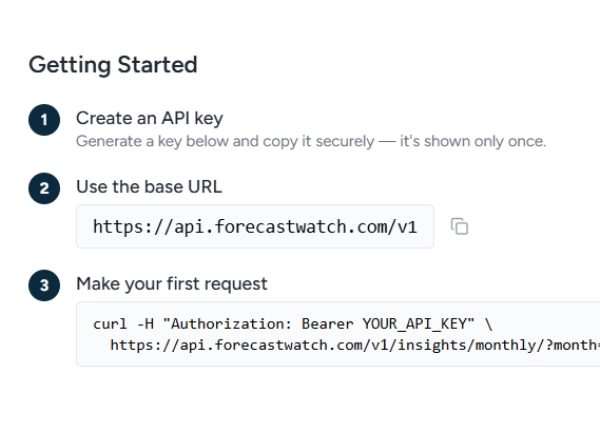Copy the base URL with the copy icon
This screenshot has width=600, height=423.
click(459, 227)
